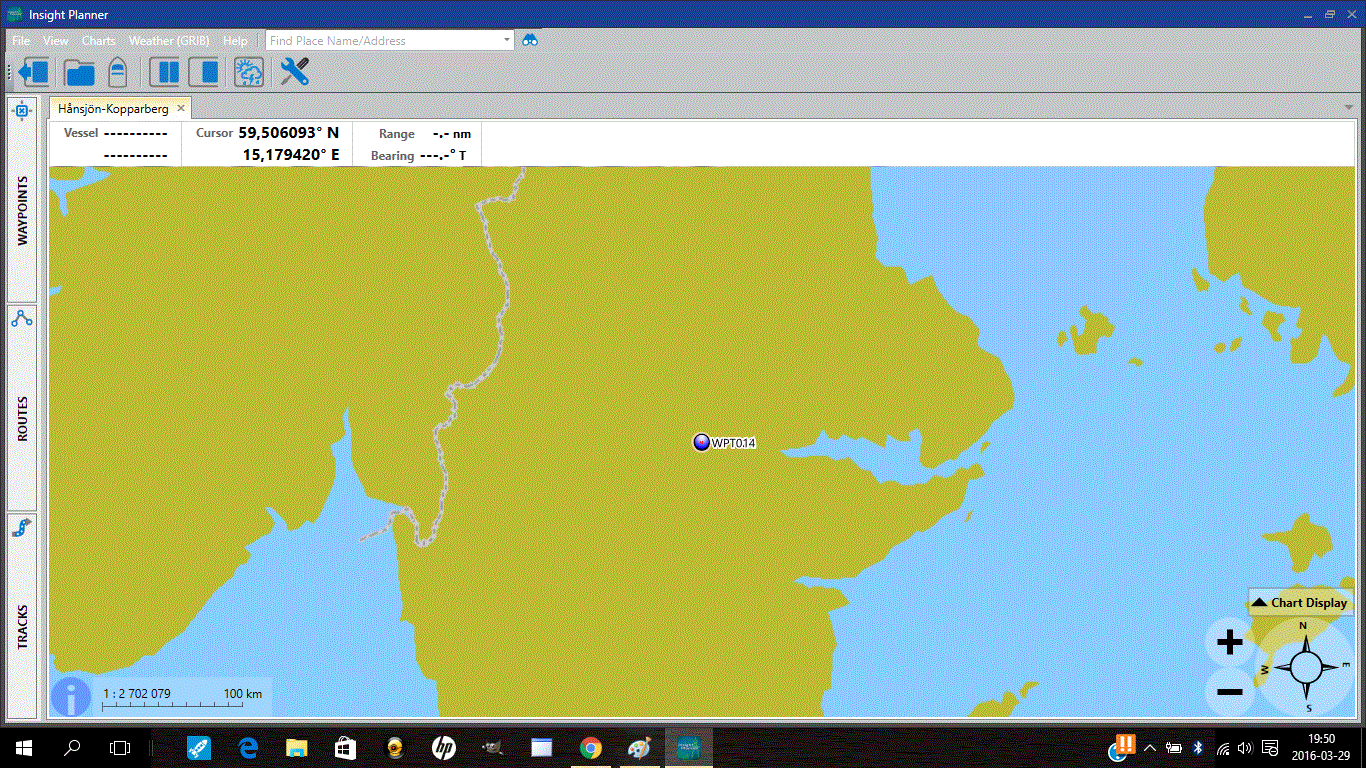Screen dimensions: 1366x768
Task: Open the Charts menu
Action: (99, 41)
